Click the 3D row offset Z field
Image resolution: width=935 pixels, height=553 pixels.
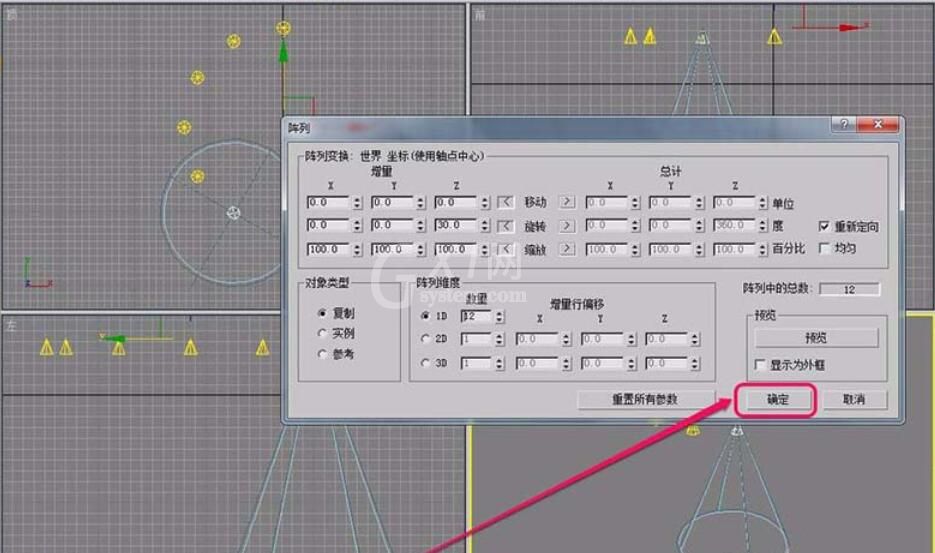point(668,363)
